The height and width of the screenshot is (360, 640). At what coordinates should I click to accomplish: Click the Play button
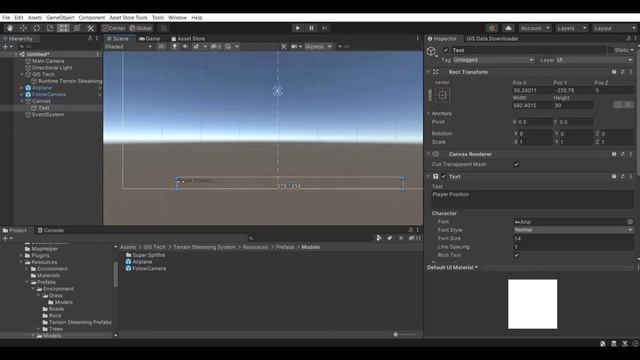(x=298, y=28)
